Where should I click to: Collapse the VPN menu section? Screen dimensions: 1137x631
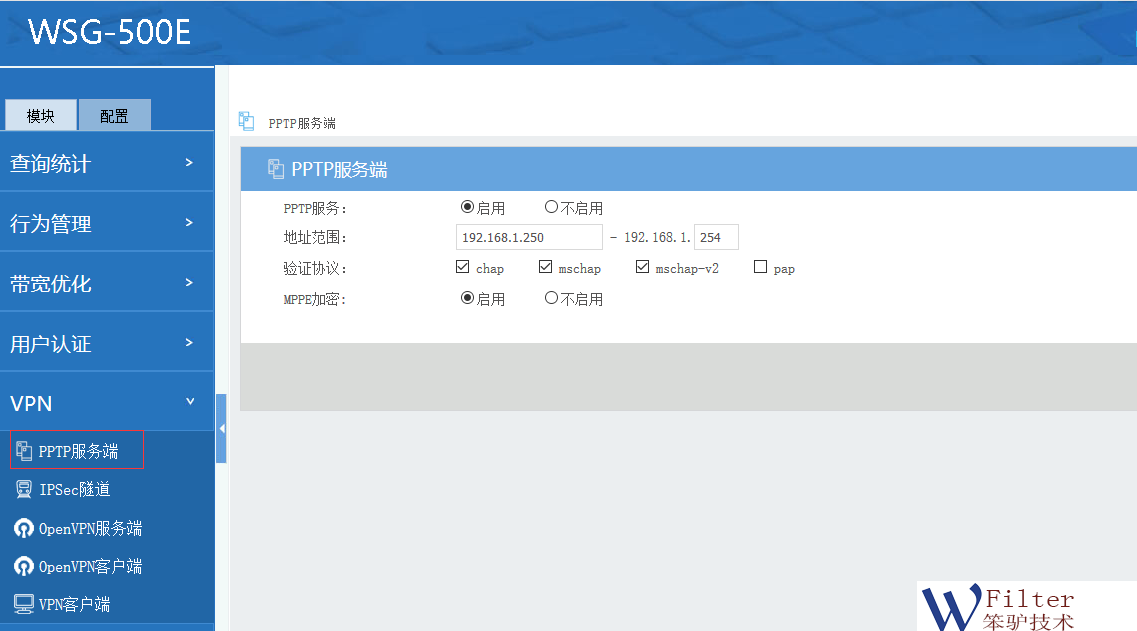pos(106,403)
